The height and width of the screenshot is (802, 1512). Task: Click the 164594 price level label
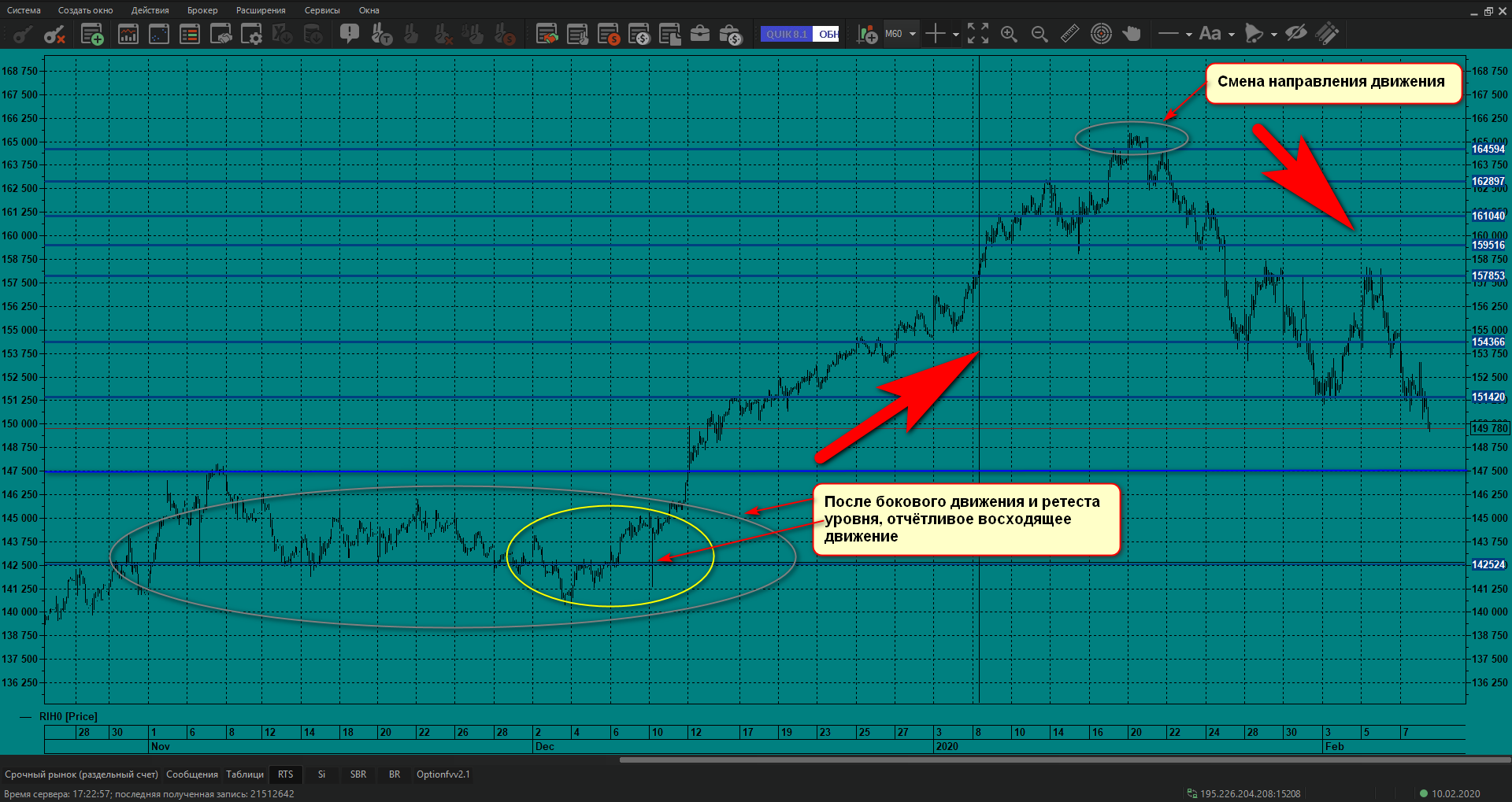point(1488,149)
